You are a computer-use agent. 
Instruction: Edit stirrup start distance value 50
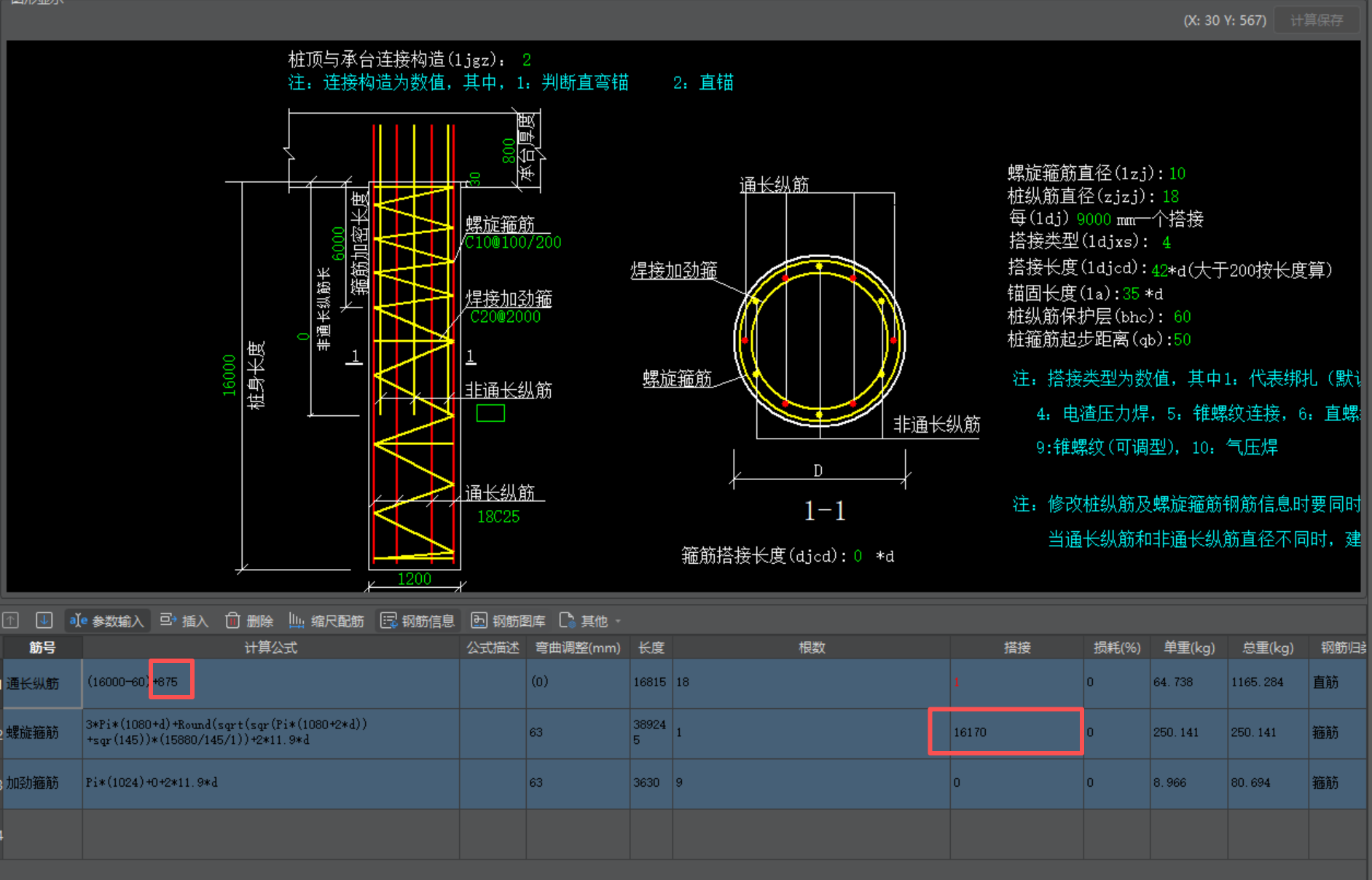pos(1183,339)
